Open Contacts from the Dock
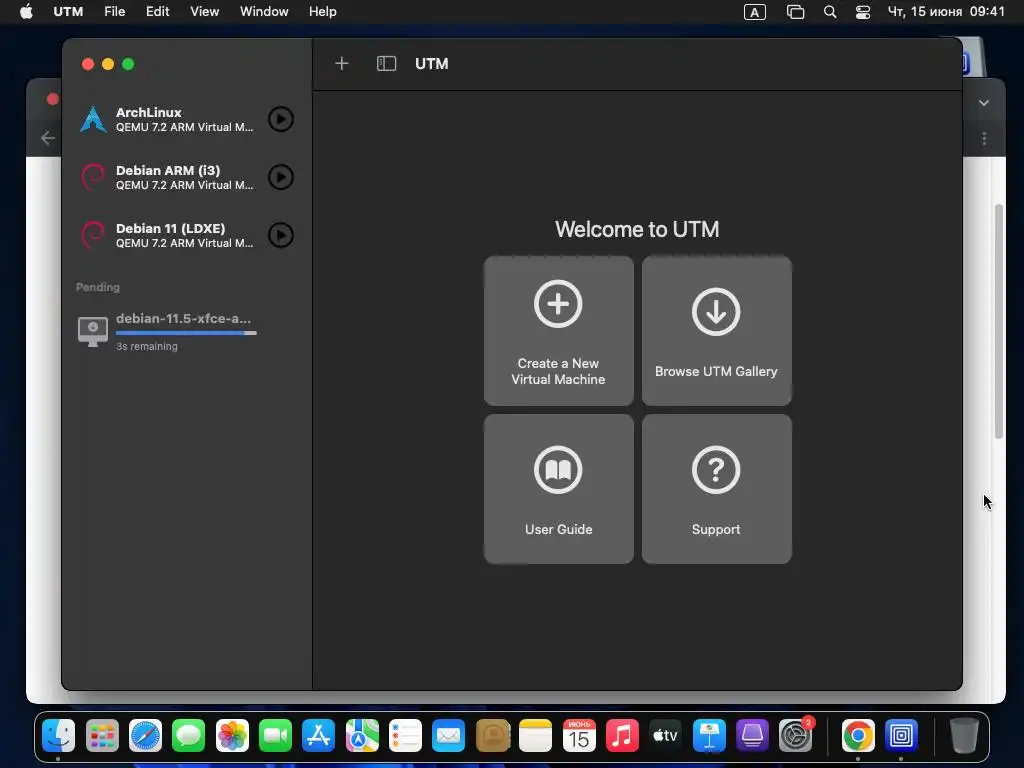The height and width of the screenshot is (768, 1024). click(x=492, y=736)
